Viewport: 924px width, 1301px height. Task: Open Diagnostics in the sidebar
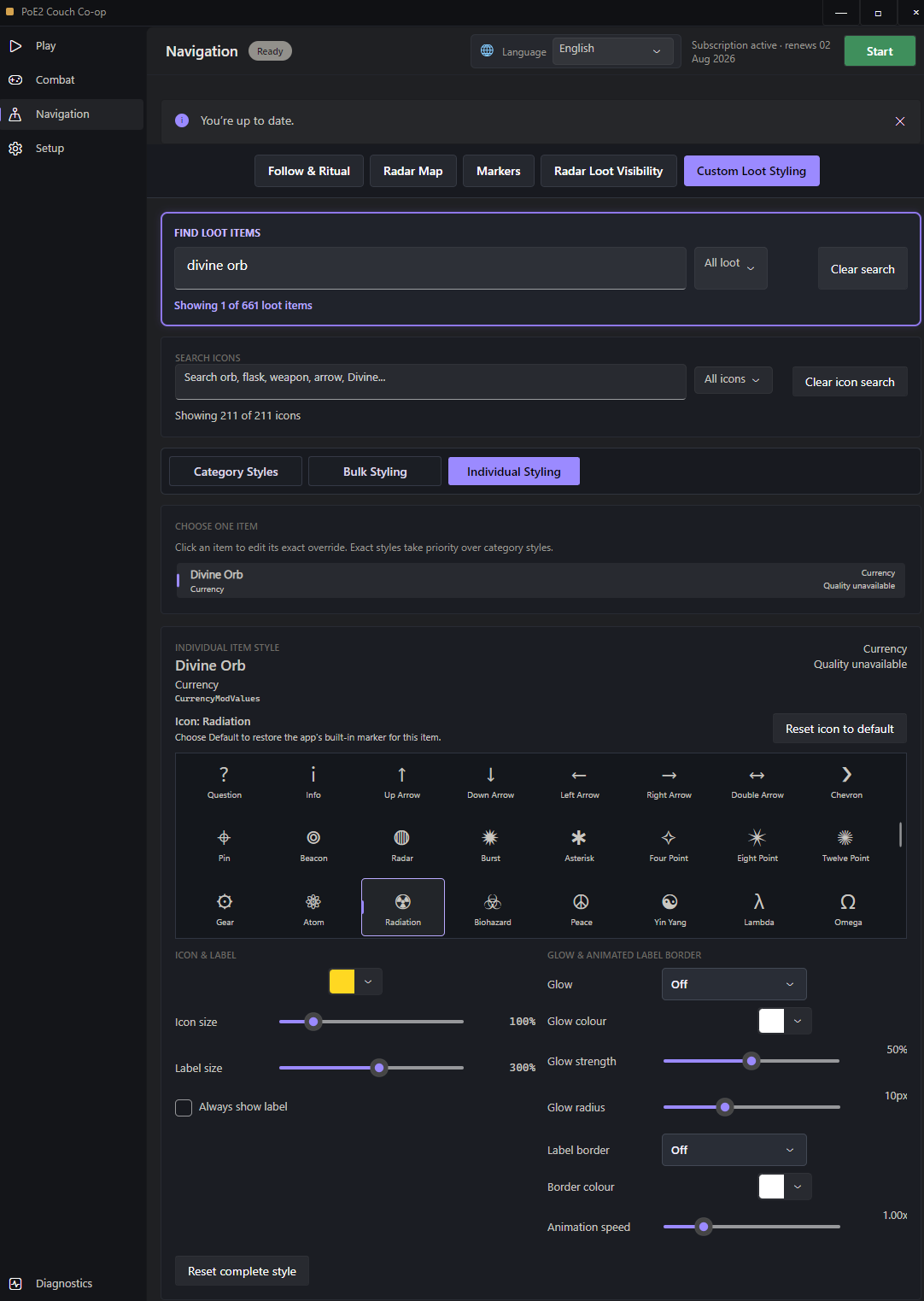point(72,1283)
